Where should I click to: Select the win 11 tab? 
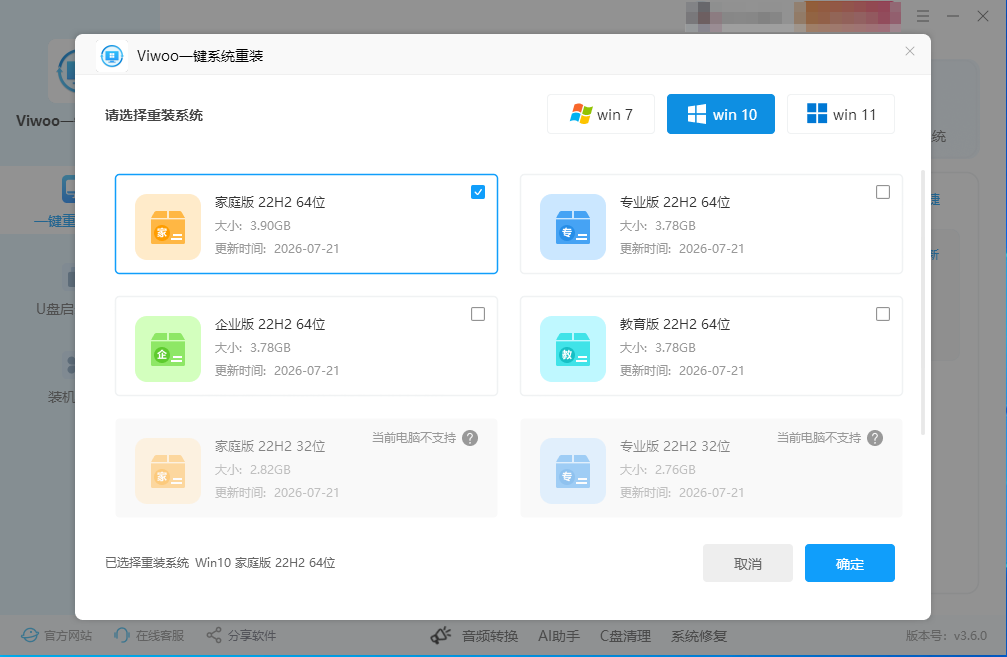coord(841,114)
